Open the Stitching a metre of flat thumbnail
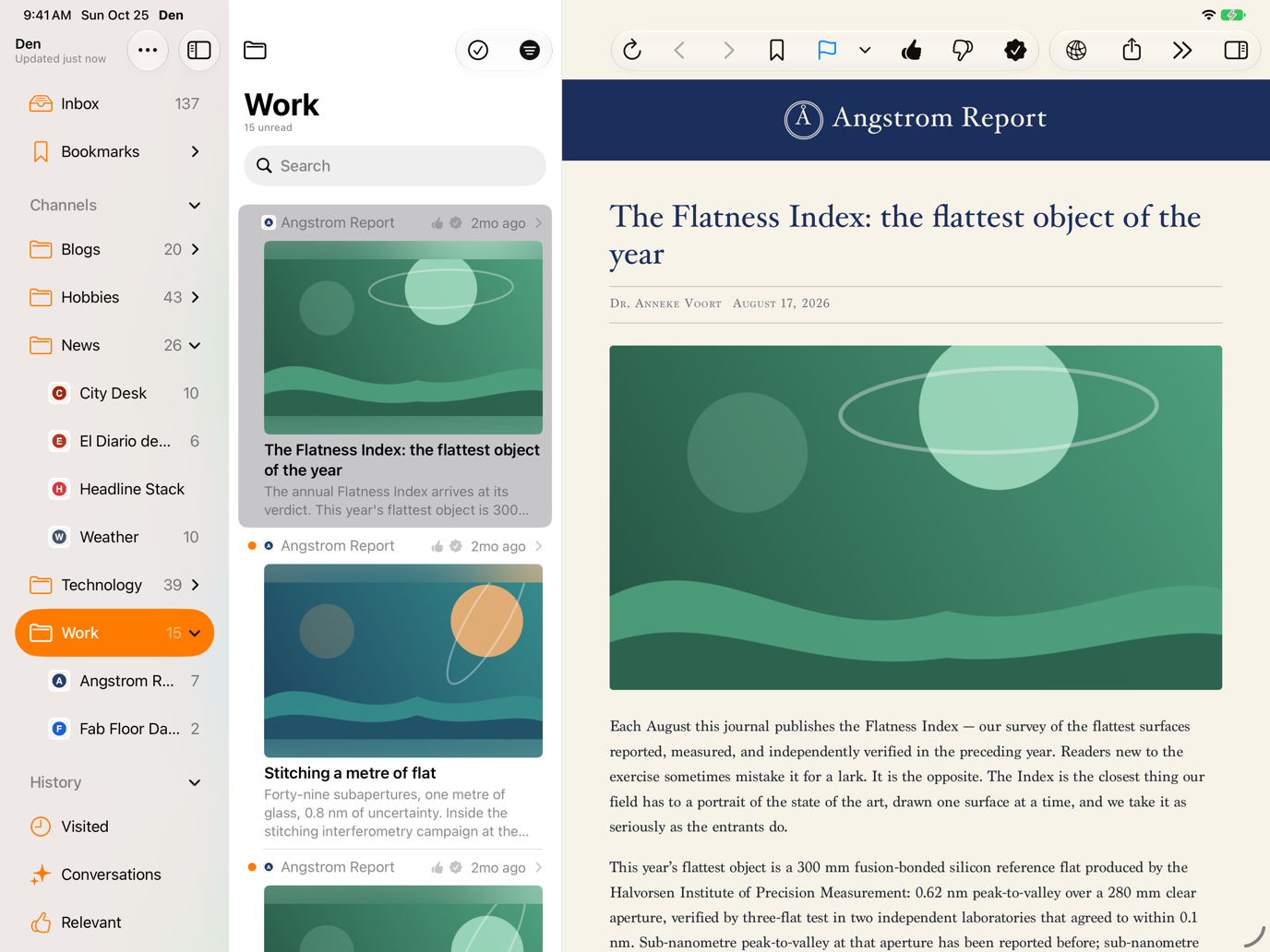Image resolution: width=1270 pixels, height=952 pixels. pos(403,660)
